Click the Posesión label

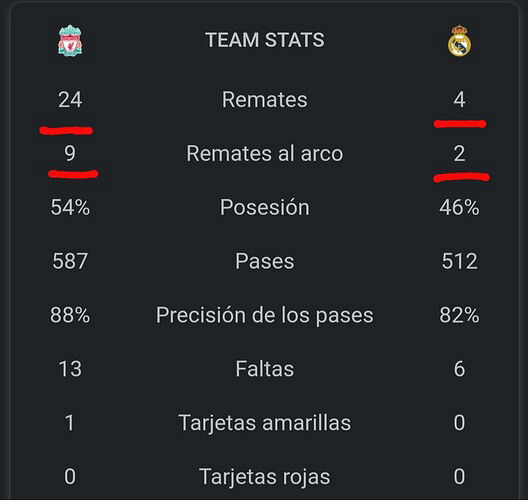pos(265,207)
